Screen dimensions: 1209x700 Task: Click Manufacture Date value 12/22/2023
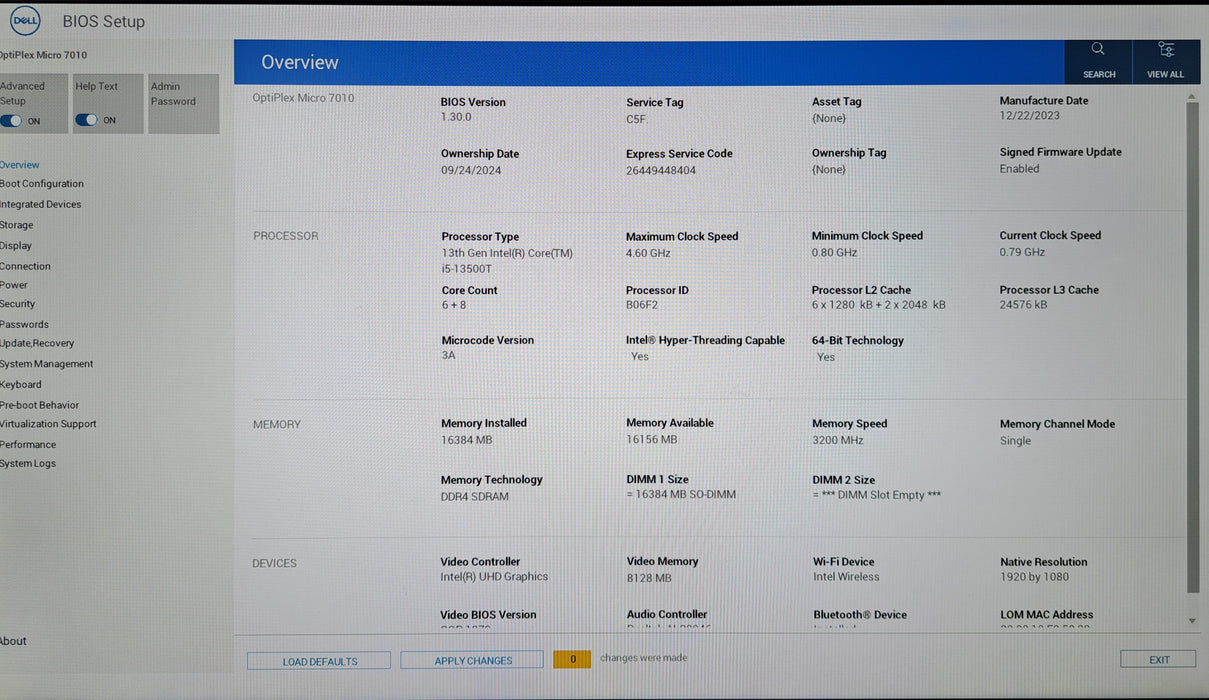coord(1030,116)
